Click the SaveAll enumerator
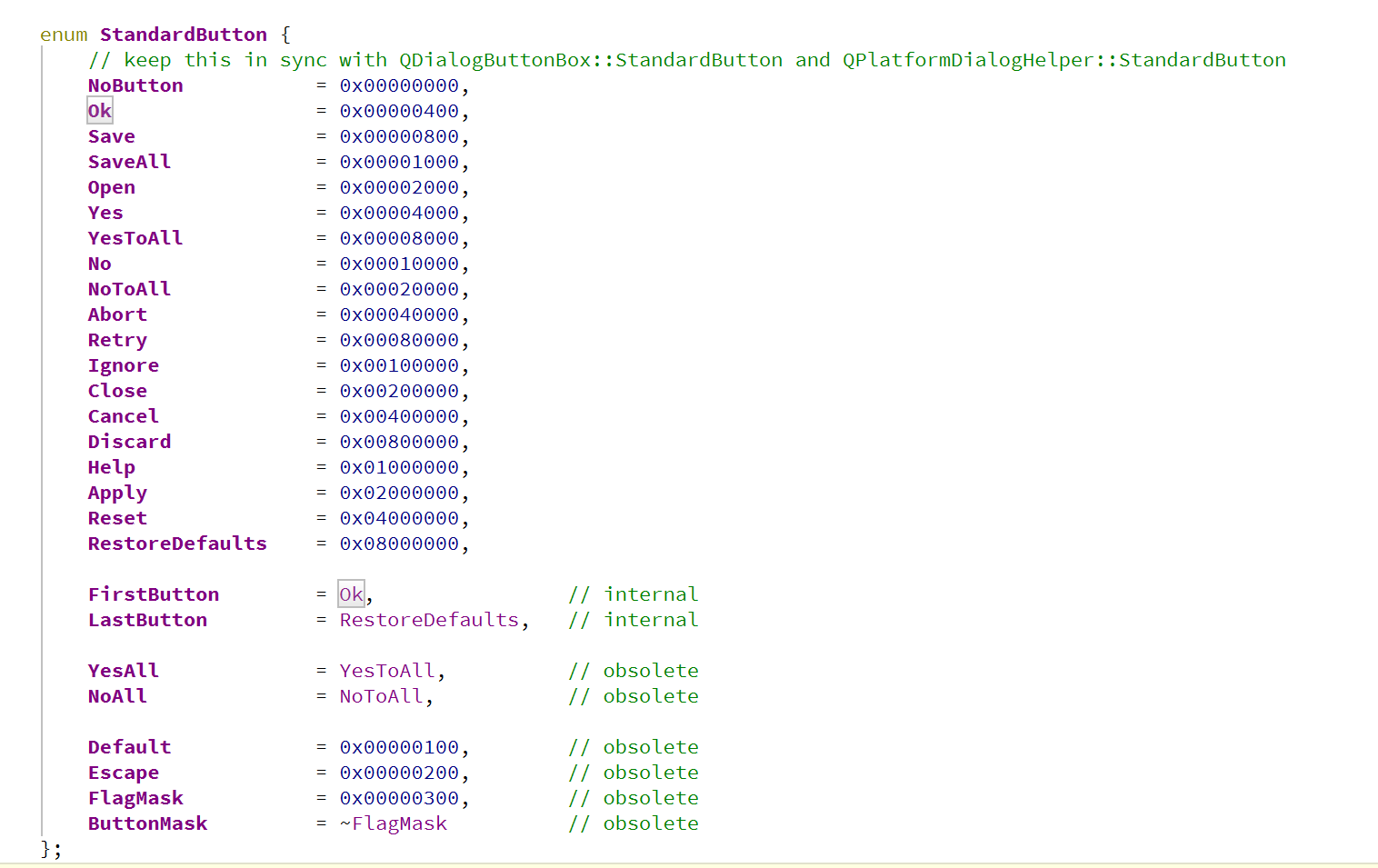 click(x=129, y=162)
